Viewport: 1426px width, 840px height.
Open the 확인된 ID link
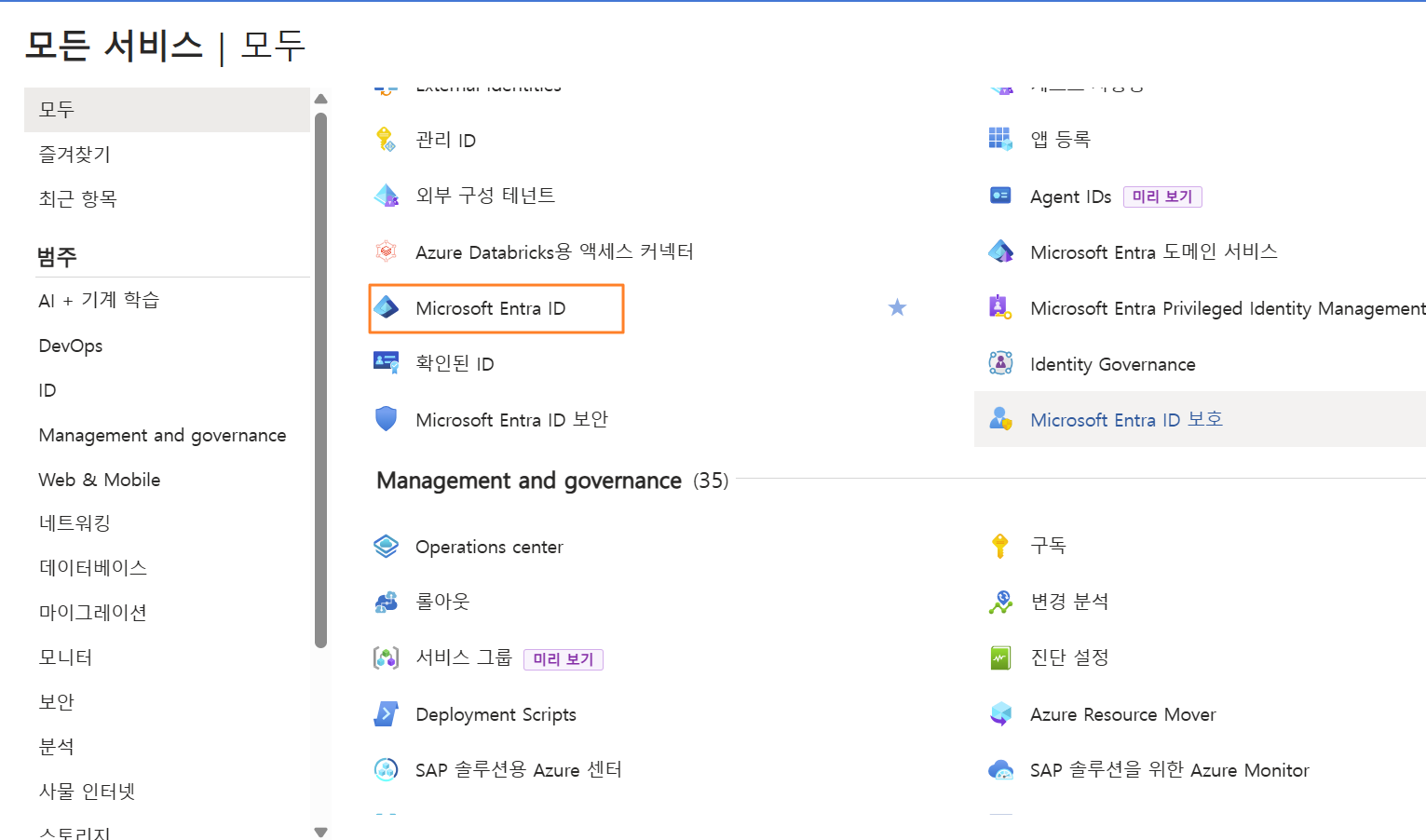[455, 363]
